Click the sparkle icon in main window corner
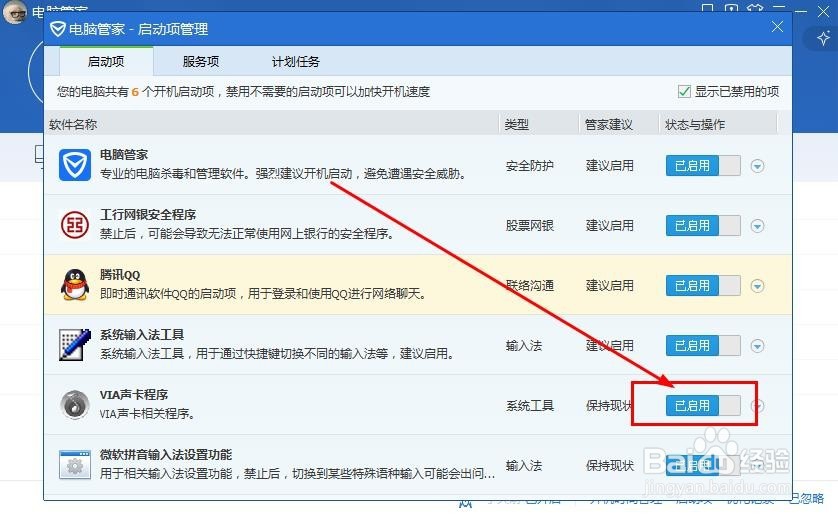 click(x=823, y=37)
